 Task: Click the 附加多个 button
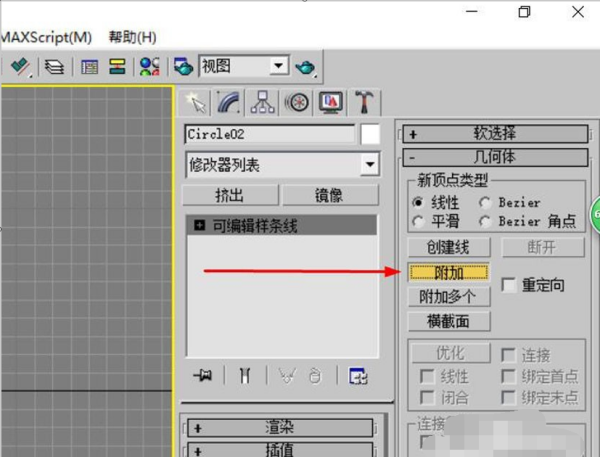[449, 296]
